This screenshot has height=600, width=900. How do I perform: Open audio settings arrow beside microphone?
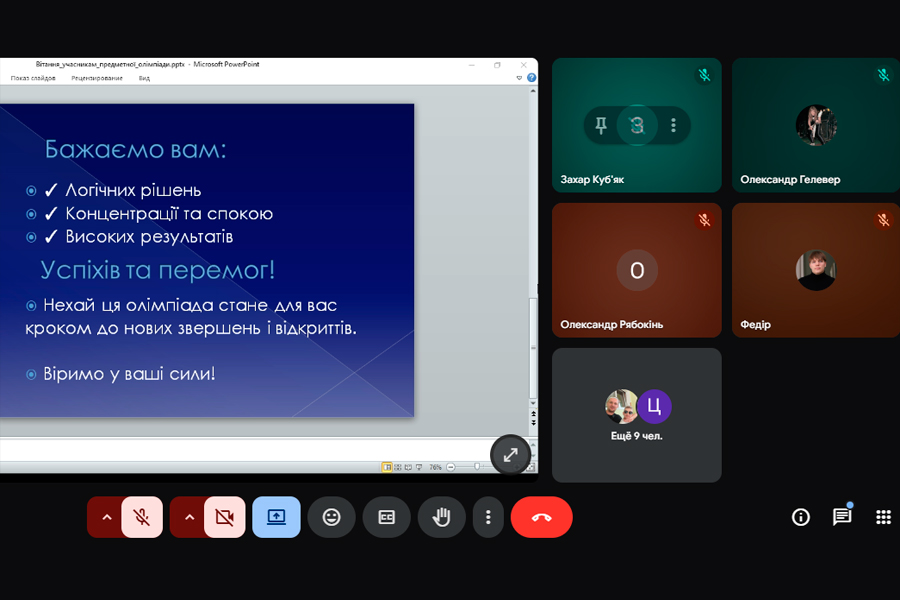click(x=107, y=517)
